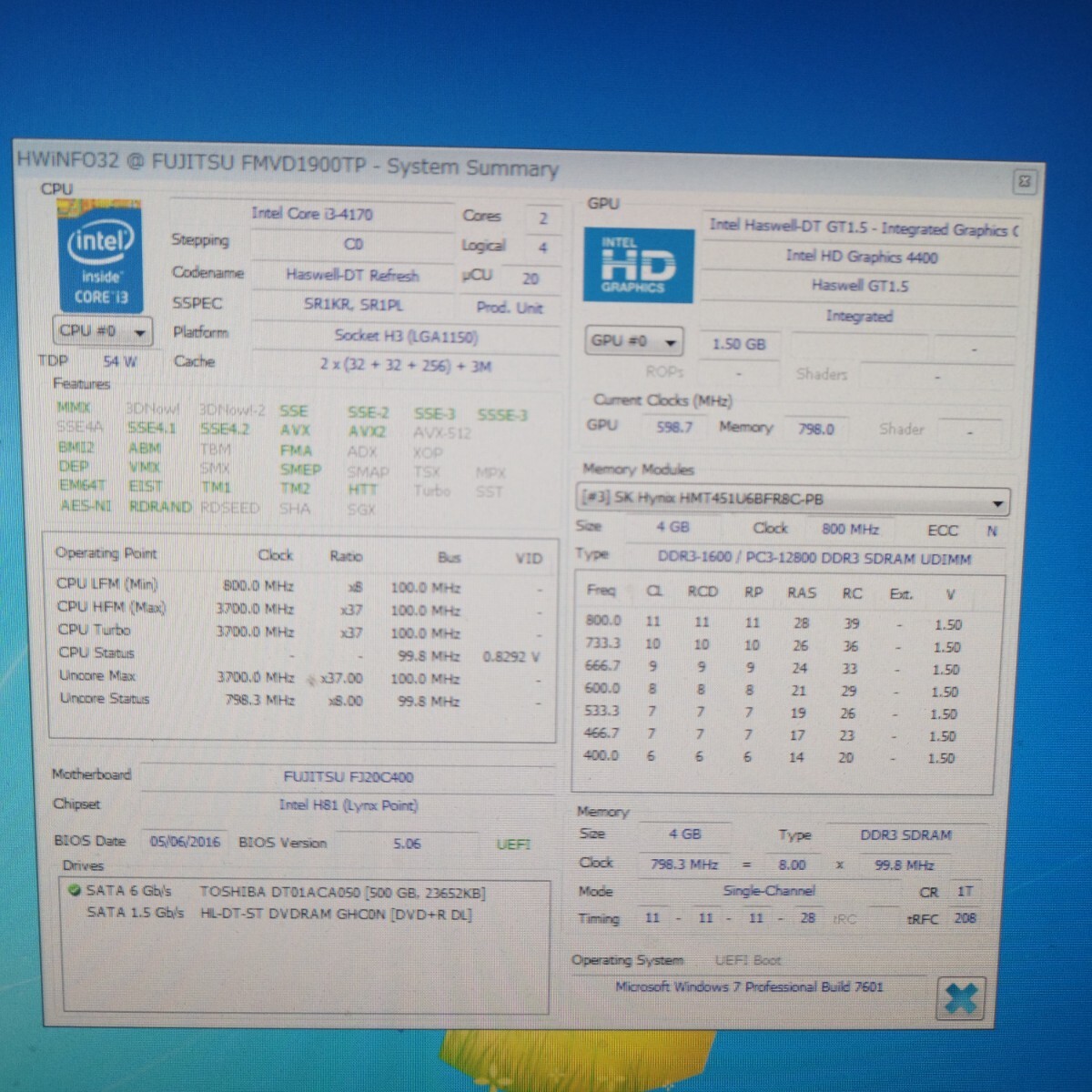Click the CPU LFM (Min) row
Screen dimensions: 1092x1092
point(300,586)
